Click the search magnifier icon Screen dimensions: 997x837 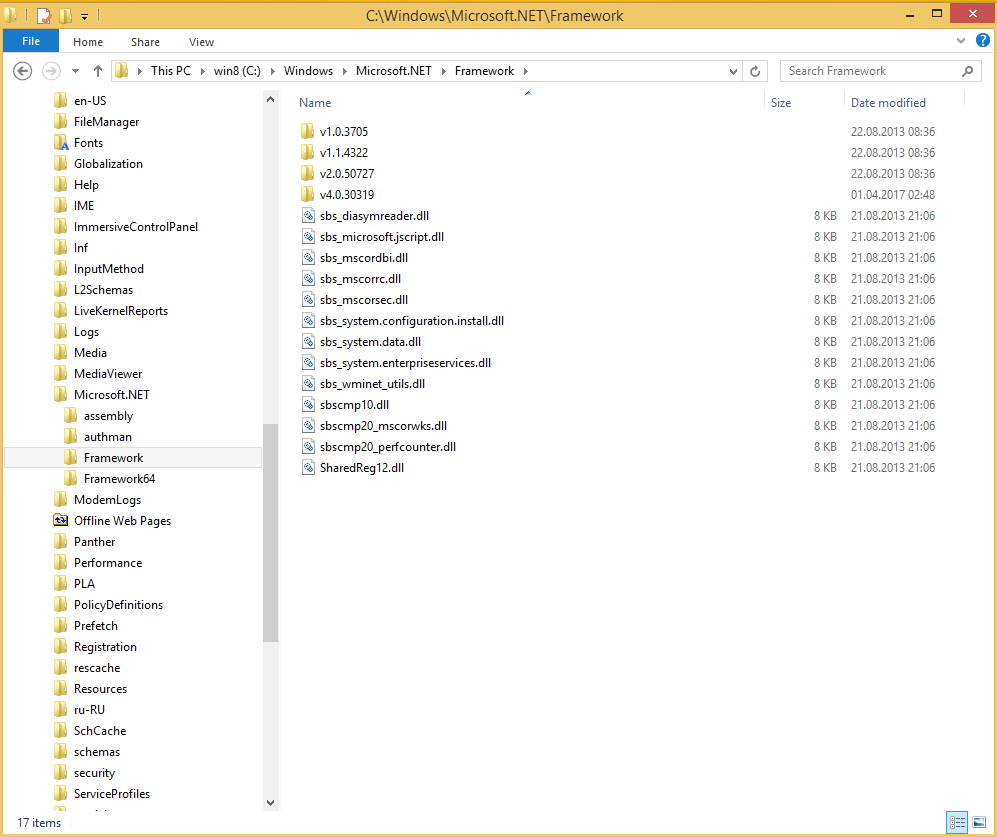tap(967, 71)
